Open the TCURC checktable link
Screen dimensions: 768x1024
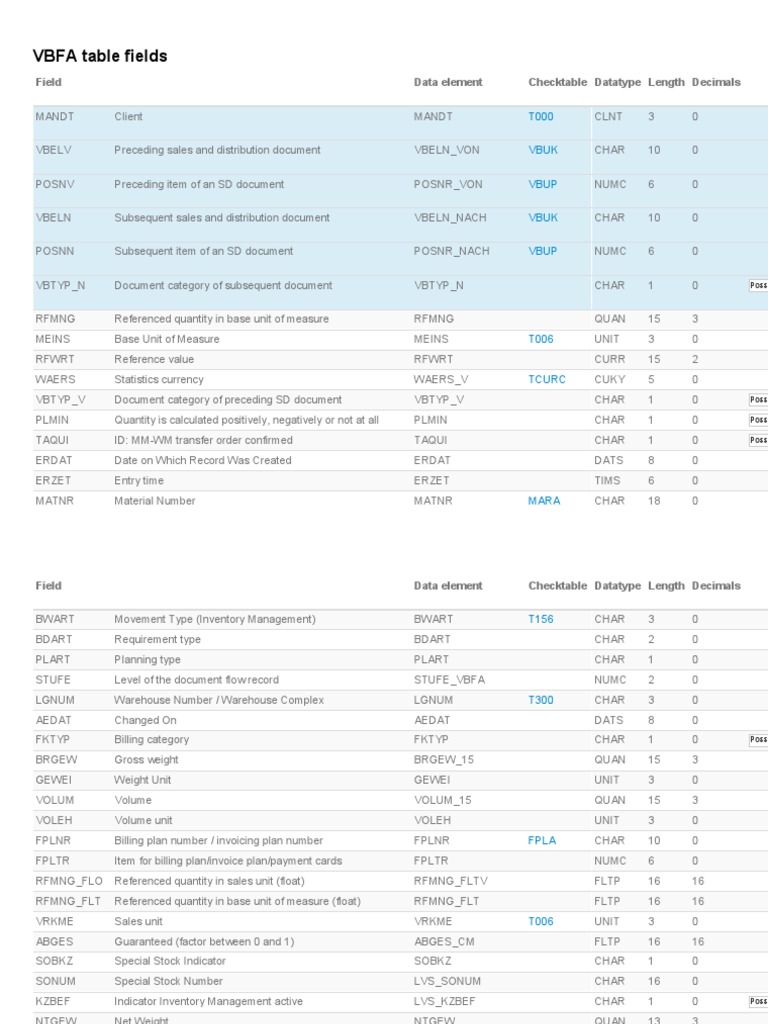[545, 380]
